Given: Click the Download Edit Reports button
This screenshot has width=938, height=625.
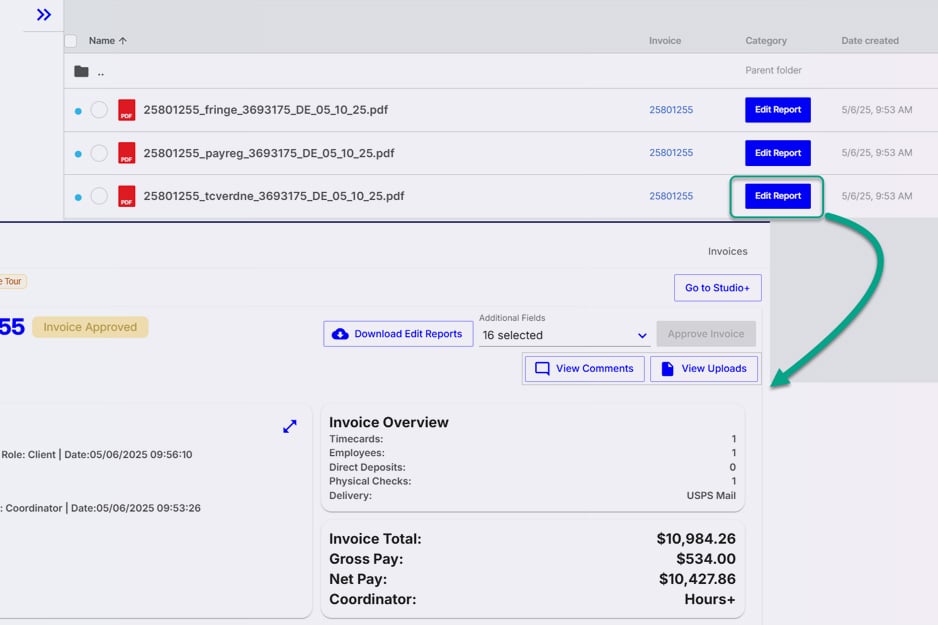Looking at the screenshot, I should 397,334.
